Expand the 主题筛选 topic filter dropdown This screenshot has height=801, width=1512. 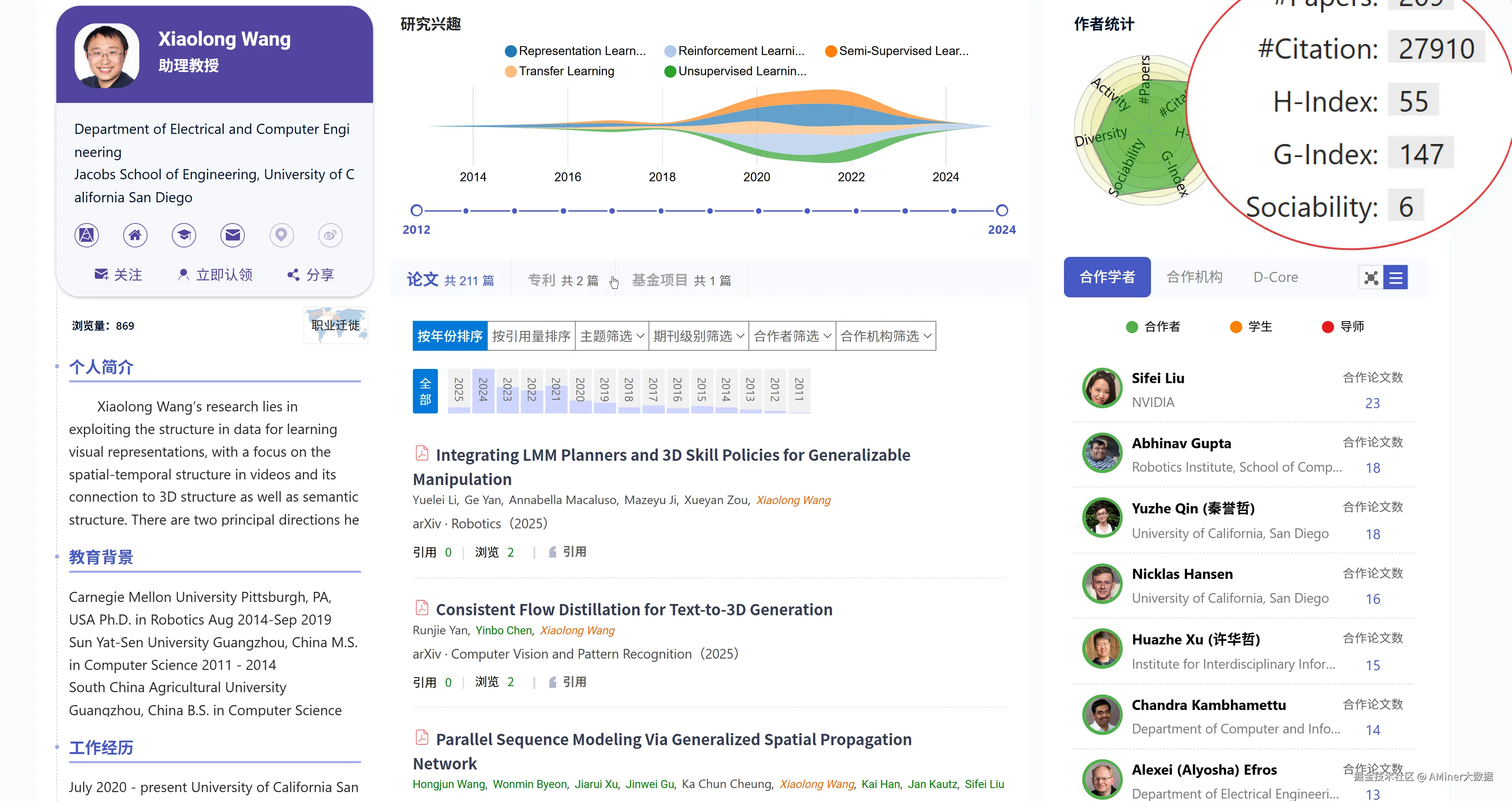coord(612,336)
